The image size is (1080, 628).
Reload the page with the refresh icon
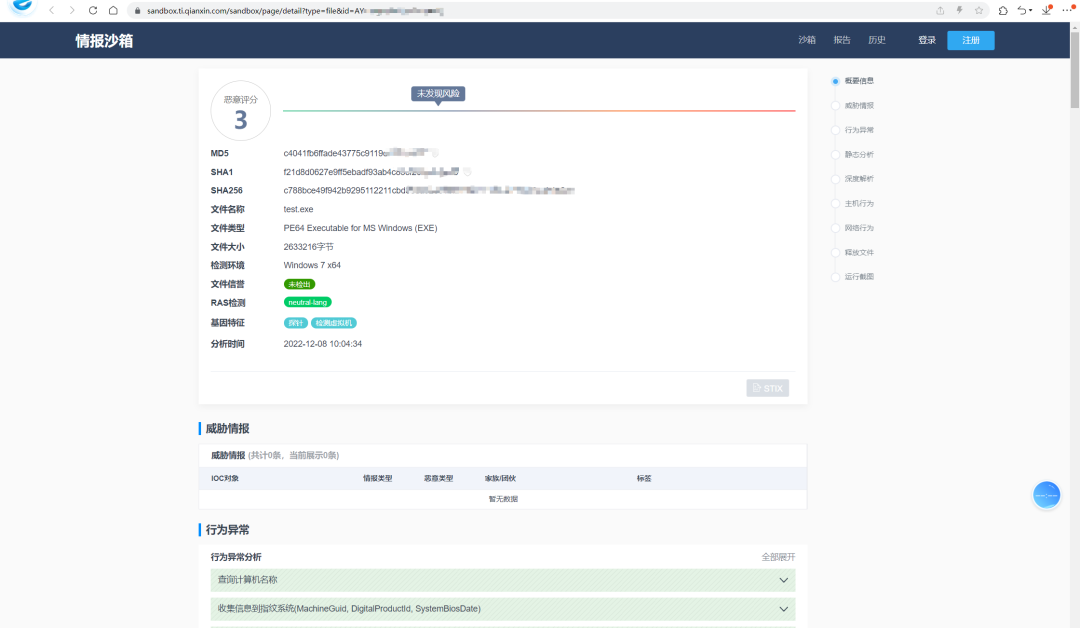pos(93,10)
